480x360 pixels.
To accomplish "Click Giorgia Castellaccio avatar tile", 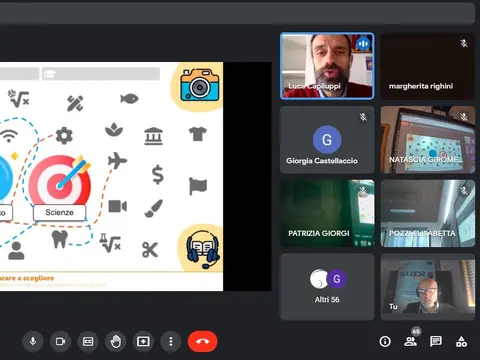I will click(327, 140).
